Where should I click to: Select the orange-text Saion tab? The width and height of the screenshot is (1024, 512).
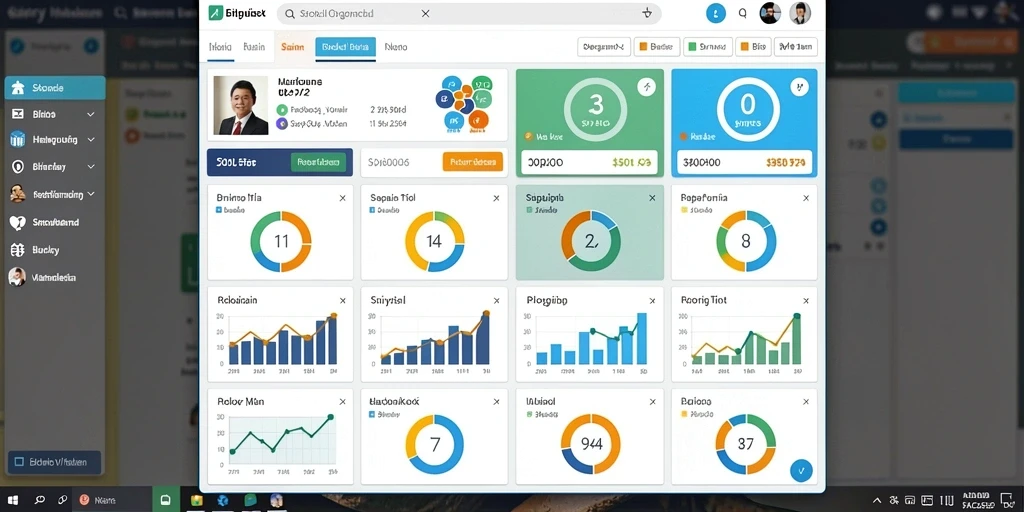coord(293,47)
